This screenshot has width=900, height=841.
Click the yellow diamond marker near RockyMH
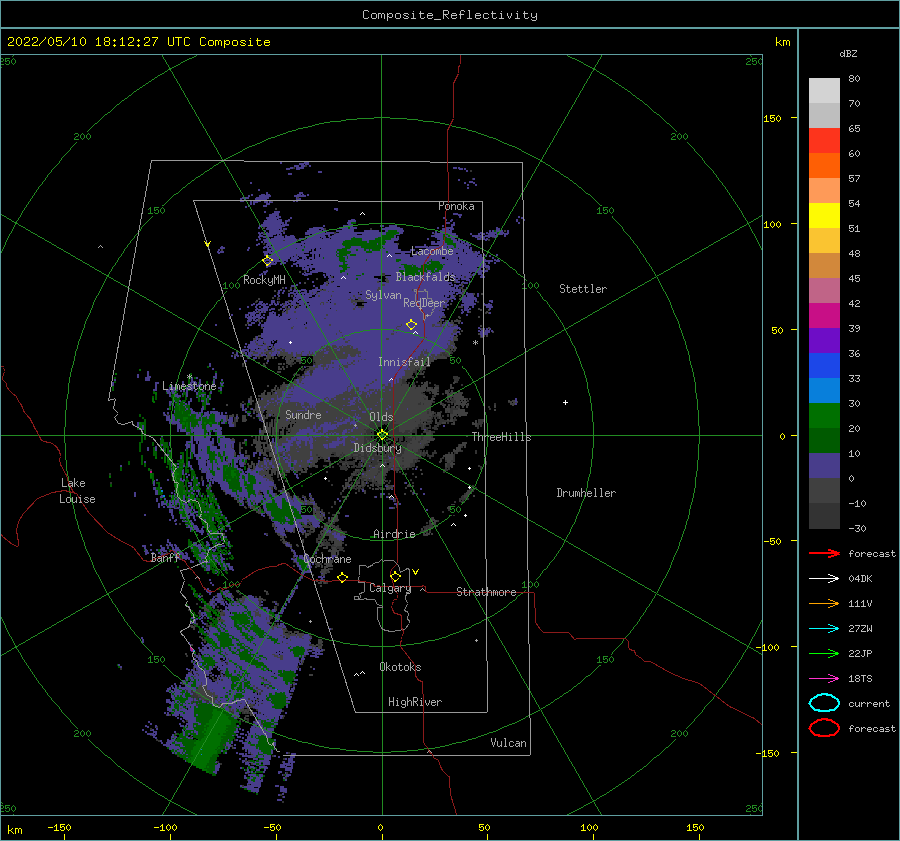(267, 261)
